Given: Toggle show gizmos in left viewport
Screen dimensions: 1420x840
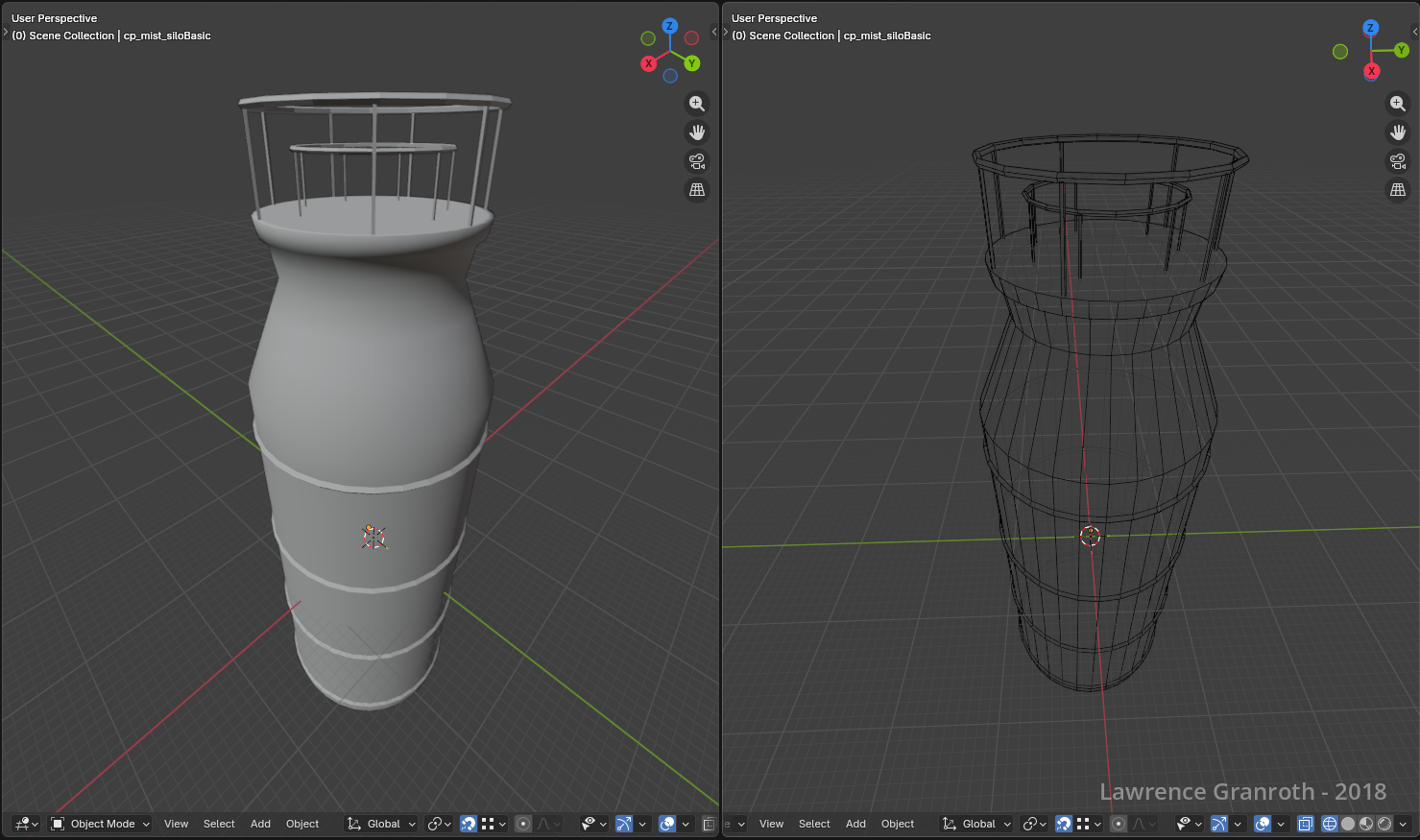Looking at the screenshot, I should [624, 824].
